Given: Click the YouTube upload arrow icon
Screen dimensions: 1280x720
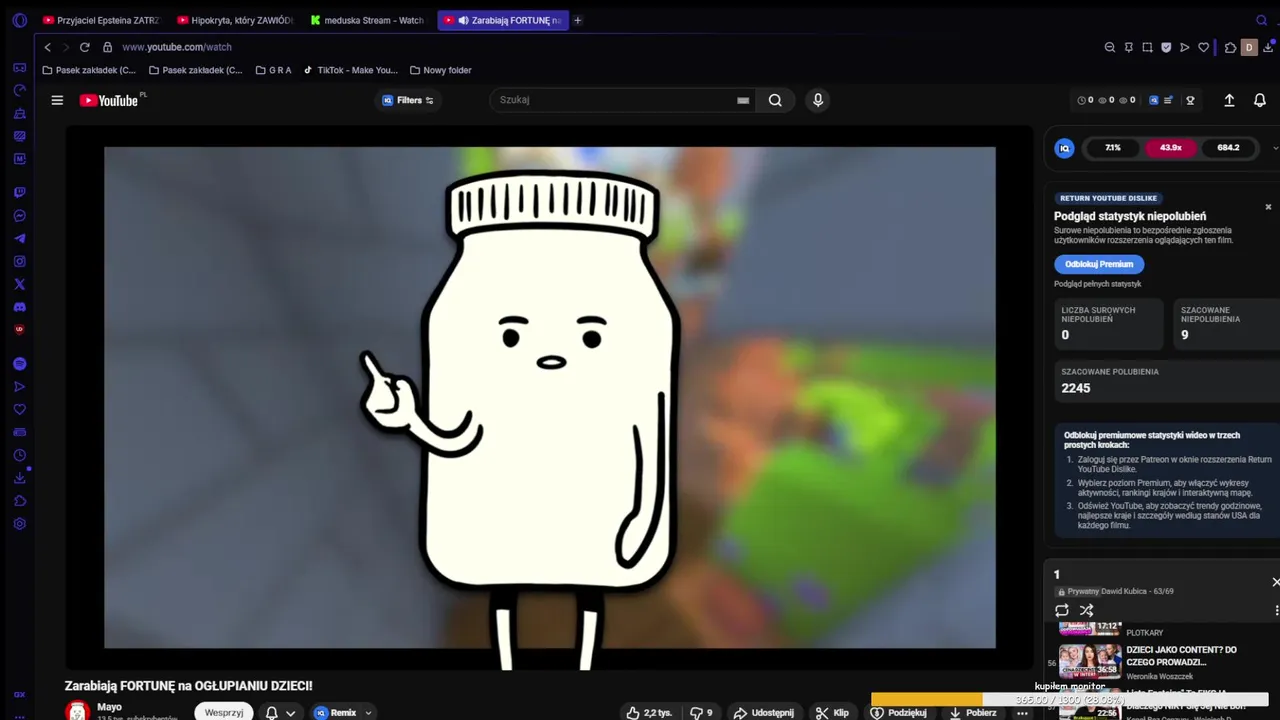Looking at the screenshot, I should pos(1229,100).
